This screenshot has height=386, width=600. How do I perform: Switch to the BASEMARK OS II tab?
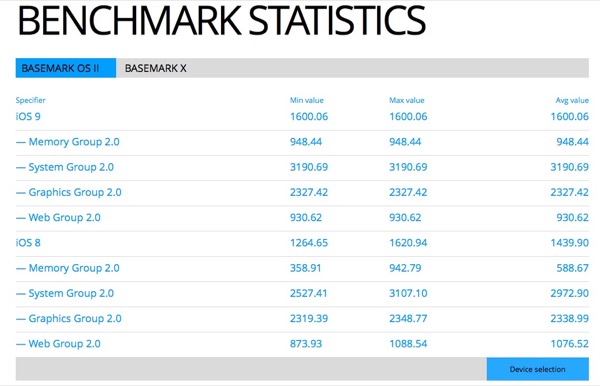(66, 68)
